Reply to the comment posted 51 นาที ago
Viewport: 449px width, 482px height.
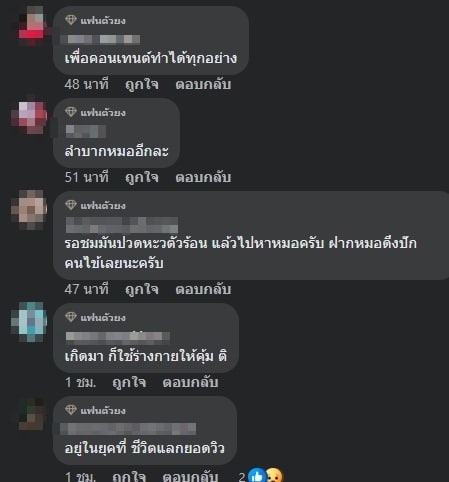[x=203, y=177]
